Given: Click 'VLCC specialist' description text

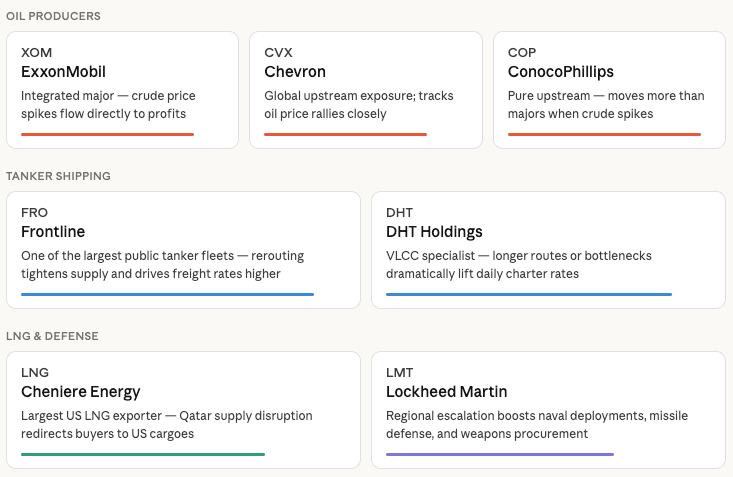Looking at the screenshot, I should (431, 255).
